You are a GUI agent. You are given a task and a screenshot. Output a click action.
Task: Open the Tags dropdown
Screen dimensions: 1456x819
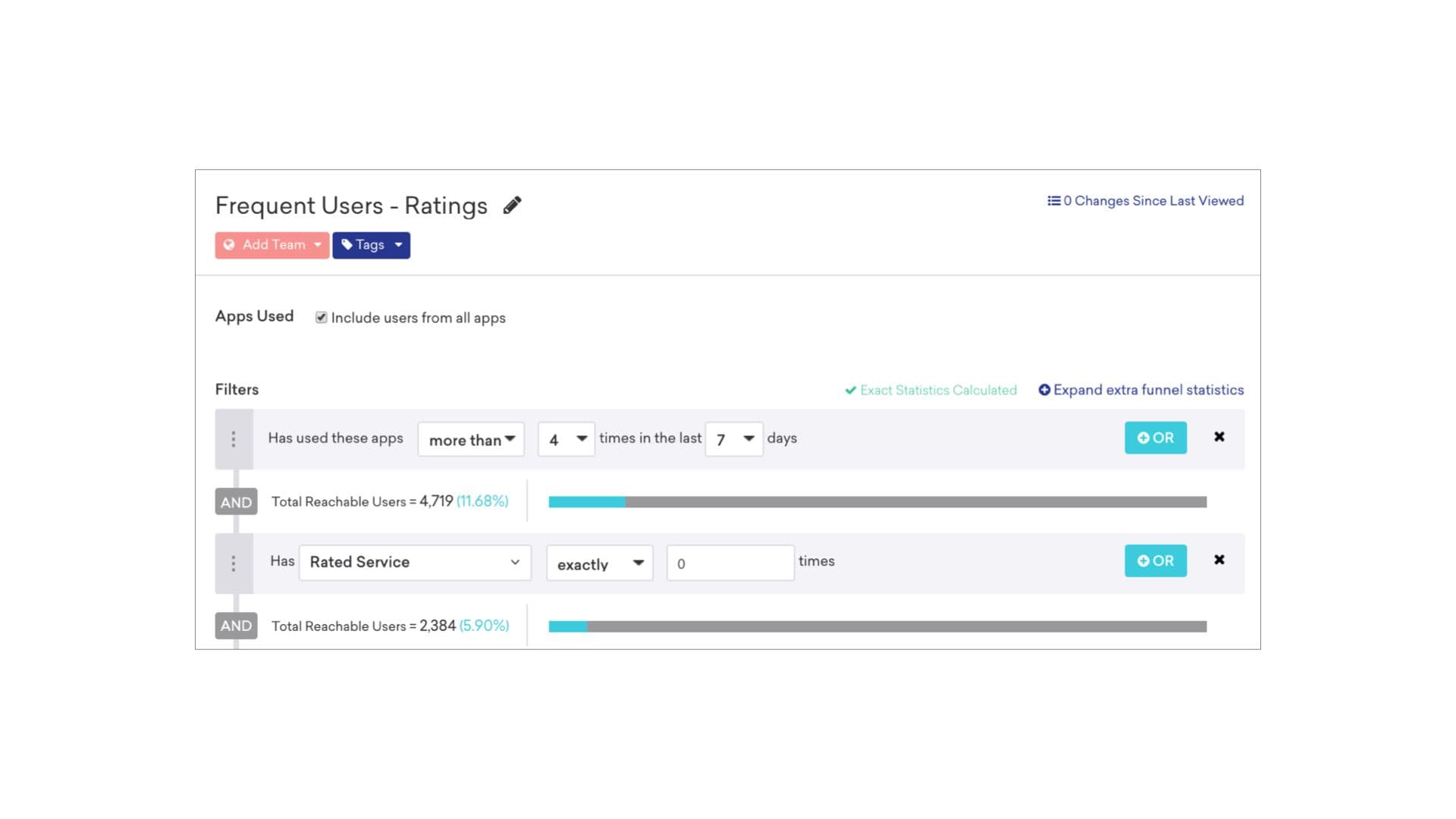tap(371, 245)
